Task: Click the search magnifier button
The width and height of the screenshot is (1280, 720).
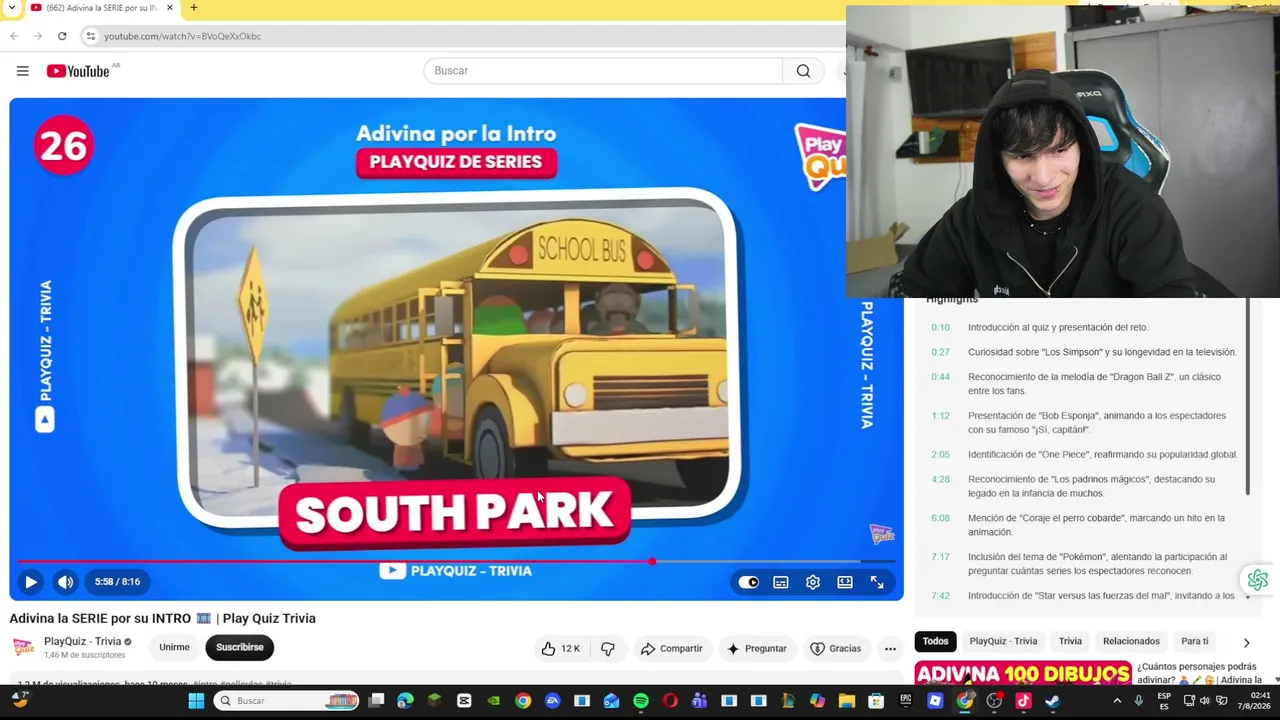Action: [803, 71]
